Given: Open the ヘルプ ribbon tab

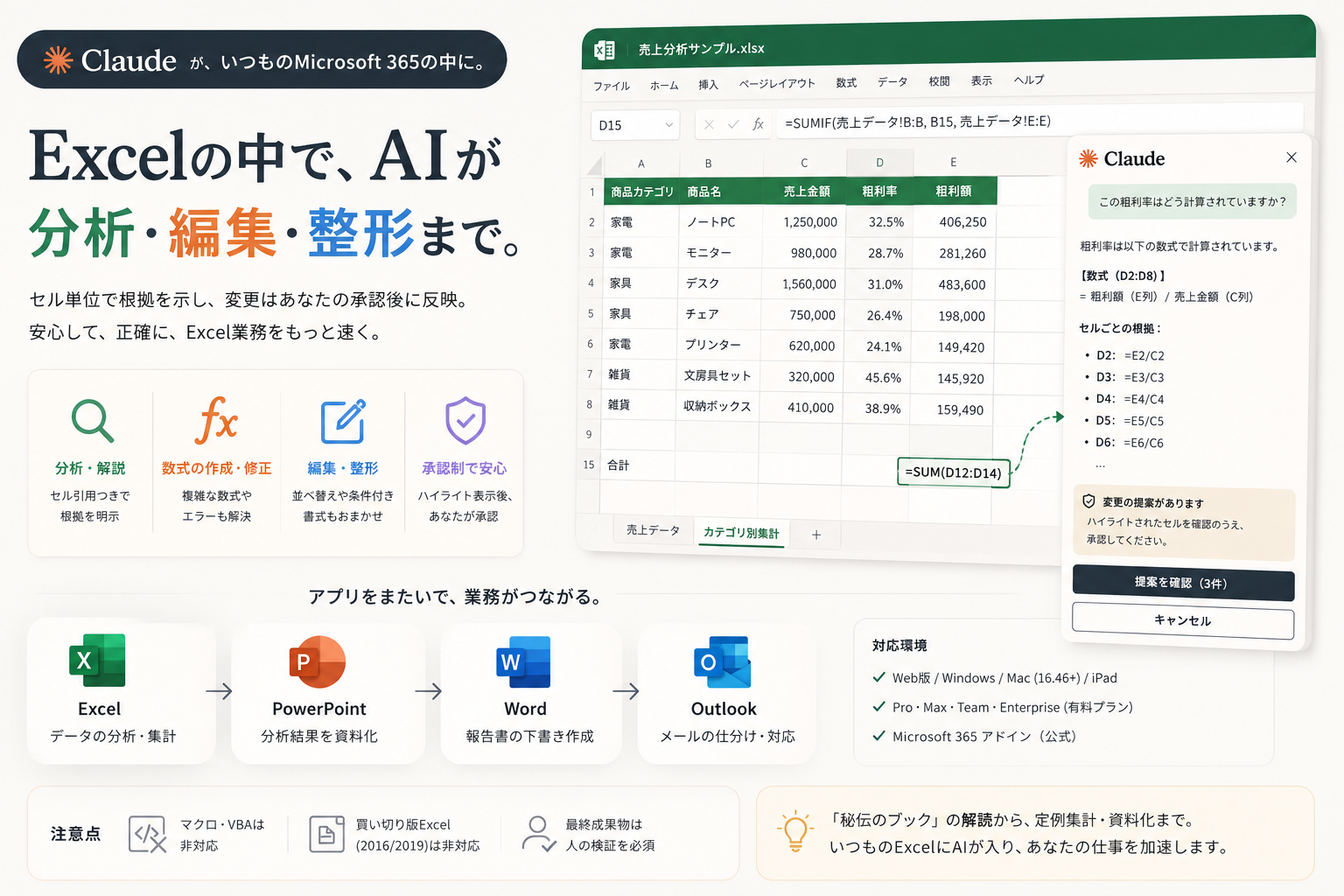Looking at the screenshot, I should click(1029, 80).
